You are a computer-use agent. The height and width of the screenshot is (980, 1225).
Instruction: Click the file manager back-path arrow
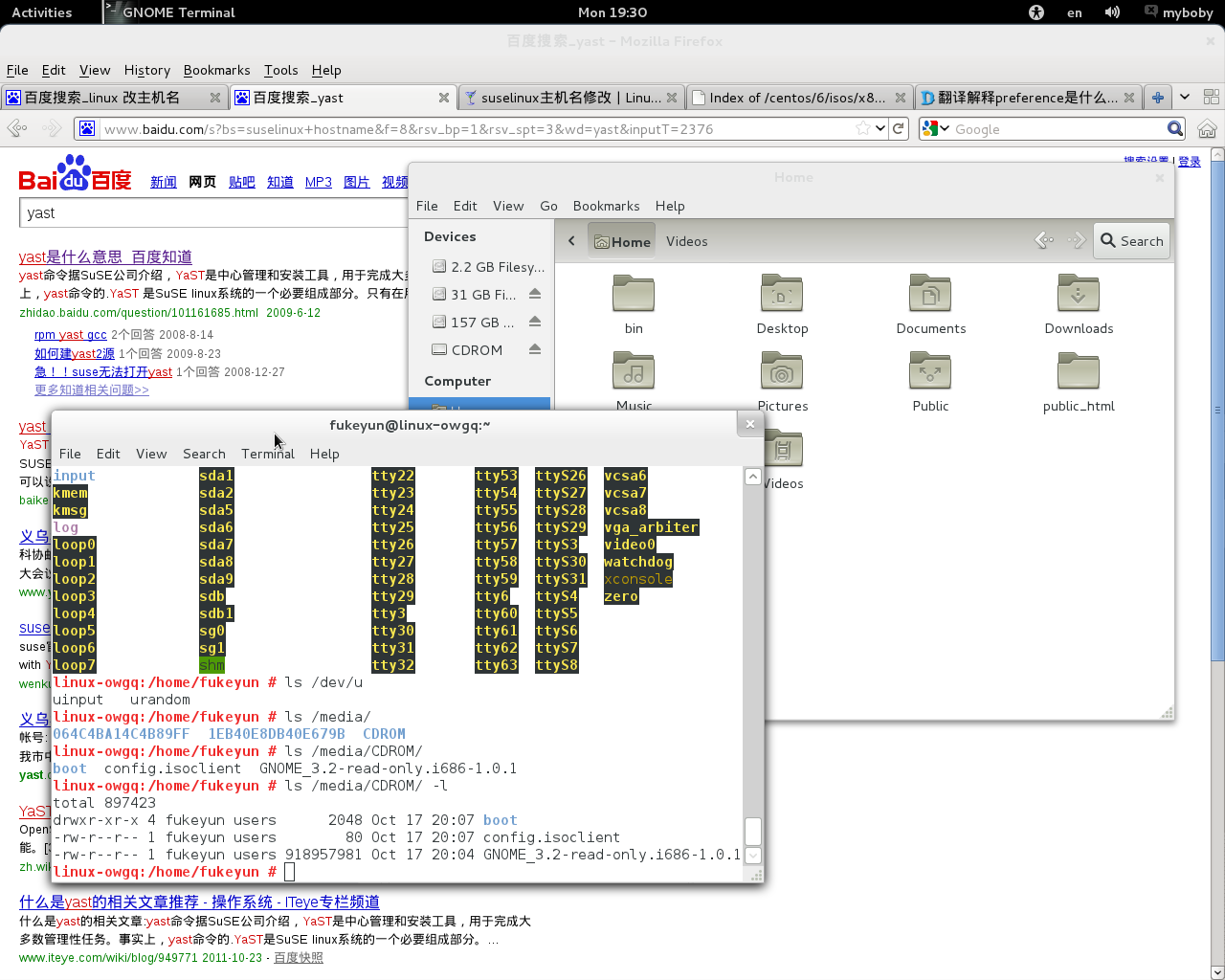click(x=571, y=241)
